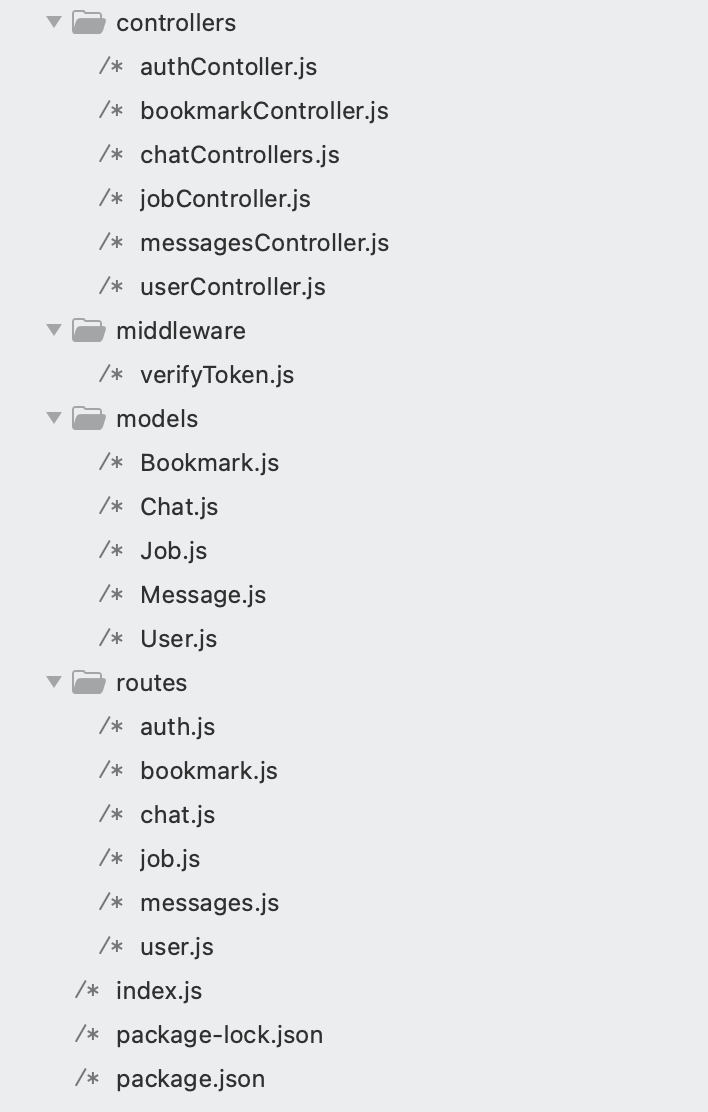
Task: Collapse the controllers folder arrow
Action: click(x=54, y=22)
